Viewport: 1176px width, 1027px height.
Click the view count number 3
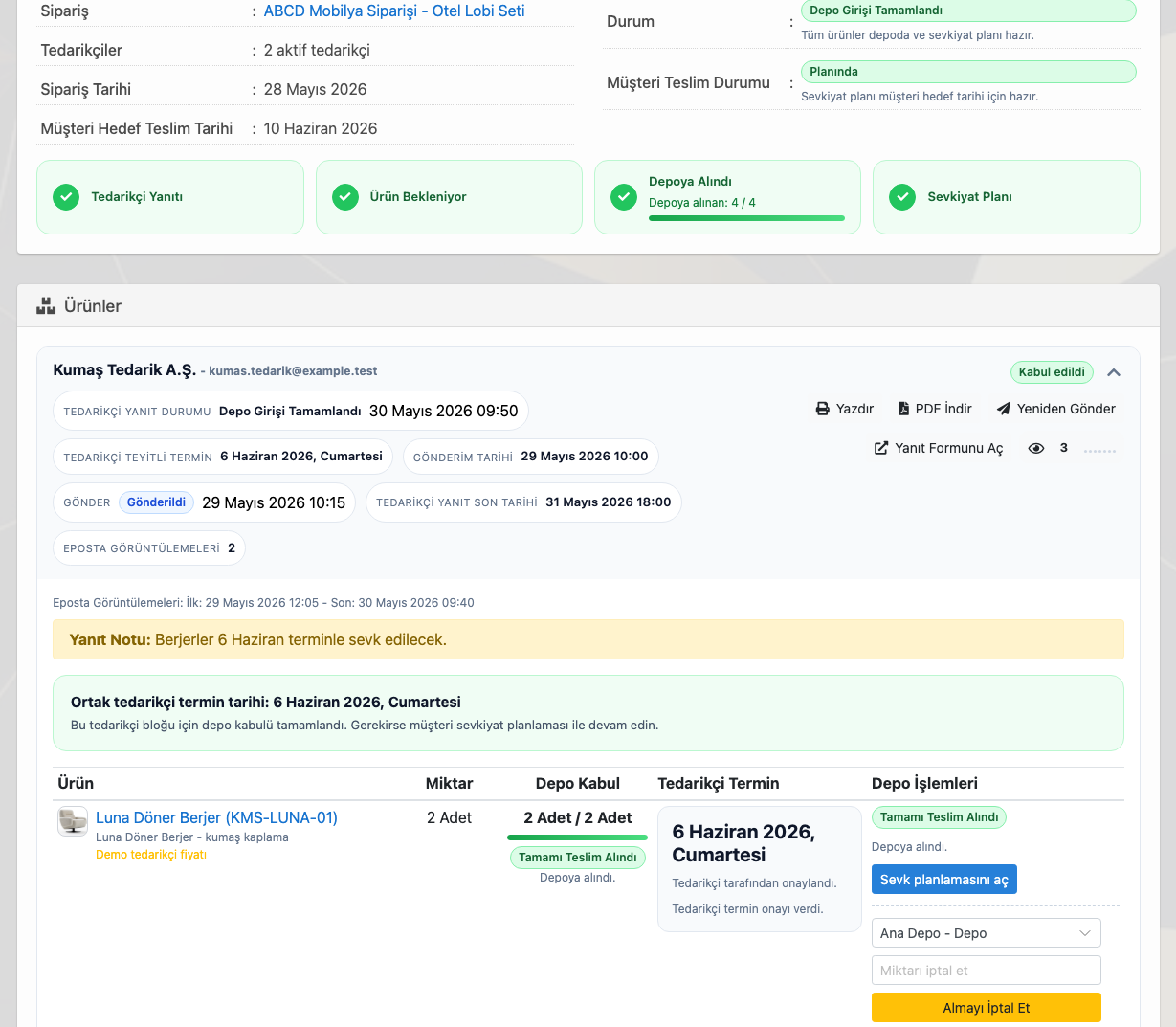[1064, 448]
